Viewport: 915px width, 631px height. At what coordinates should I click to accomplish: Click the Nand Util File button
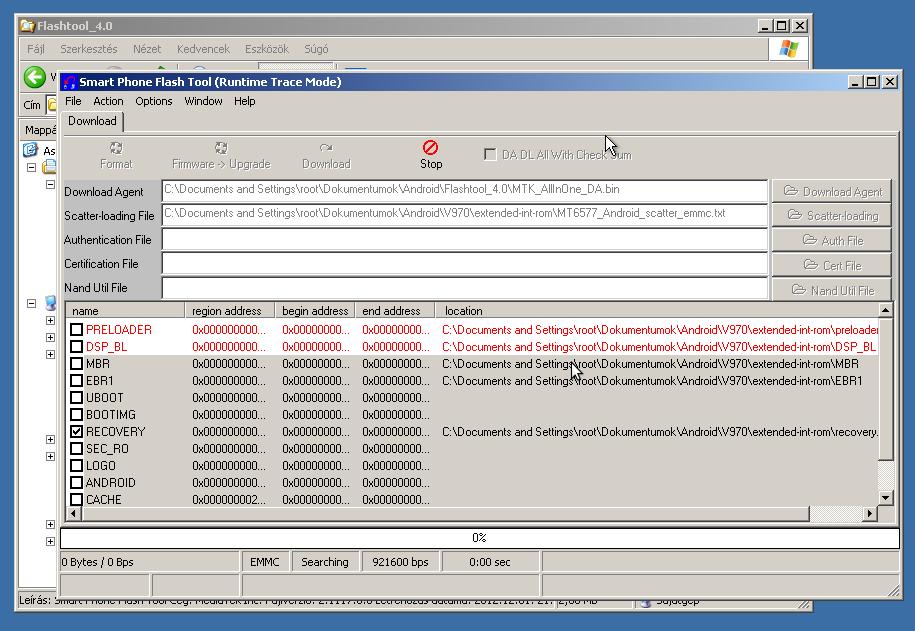(x=832, y=290)
